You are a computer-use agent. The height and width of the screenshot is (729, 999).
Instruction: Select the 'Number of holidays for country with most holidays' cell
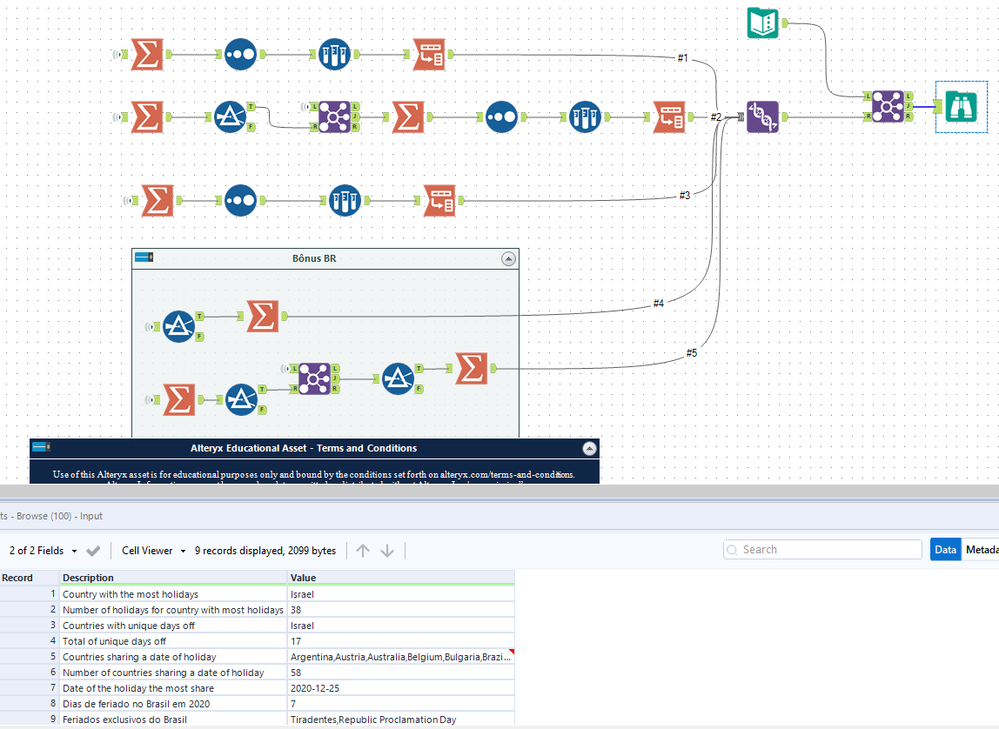coord(174,610)
